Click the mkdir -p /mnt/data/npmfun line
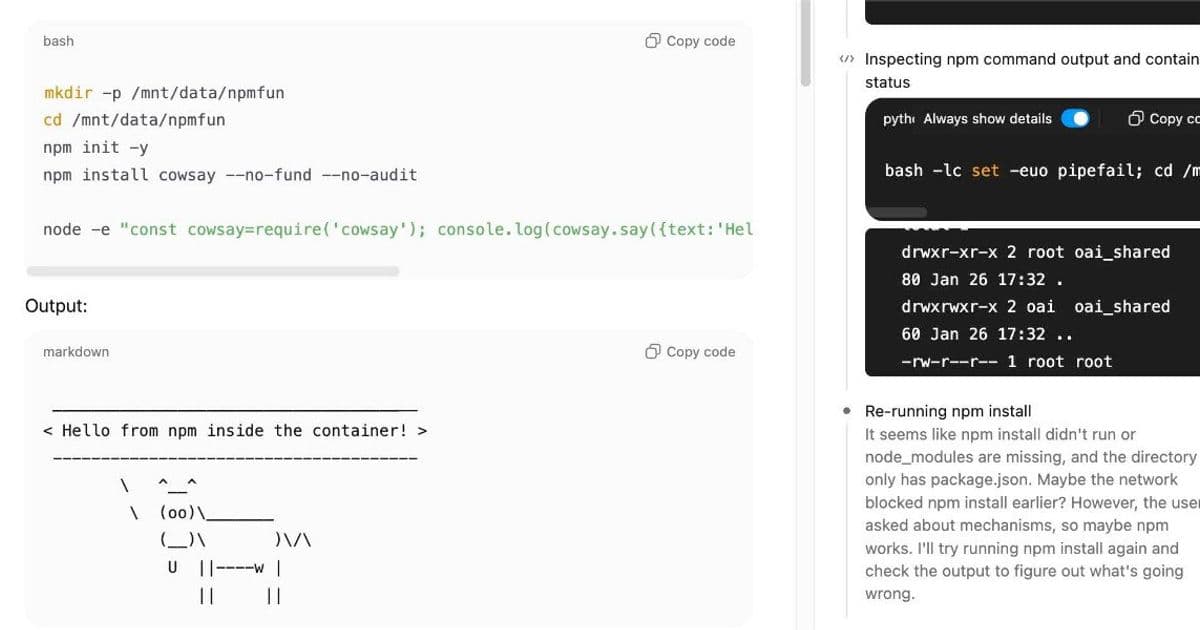The height and width of the screenshot is (630, 1200). [x=164, y=93]
